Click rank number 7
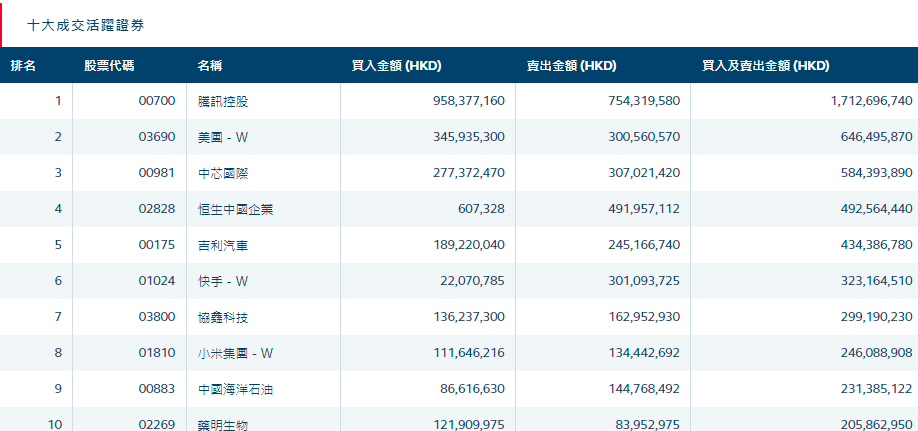 [58, 317]
